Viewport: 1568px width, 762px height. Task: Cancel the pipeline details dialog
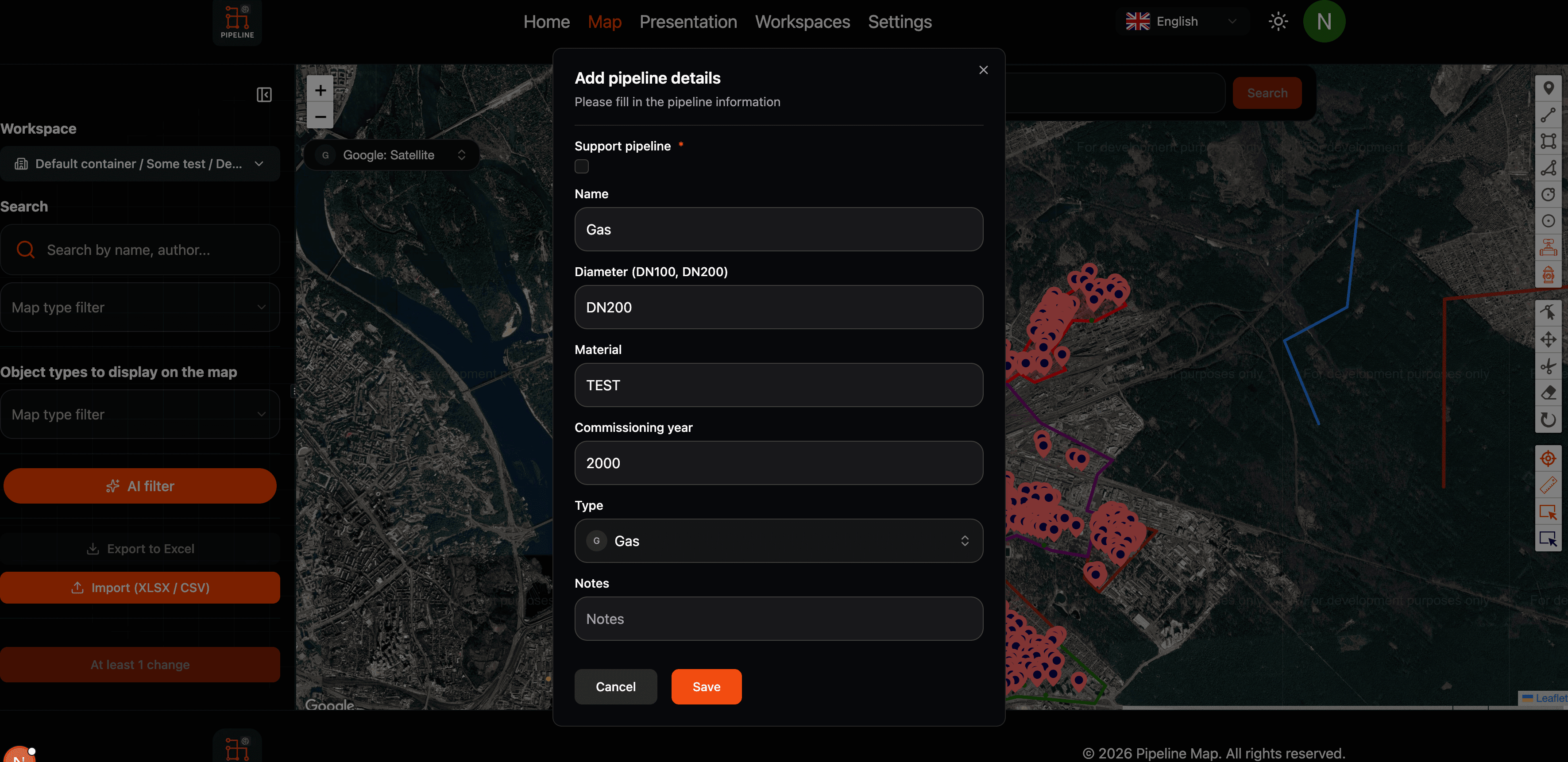[x=615, y=686]
